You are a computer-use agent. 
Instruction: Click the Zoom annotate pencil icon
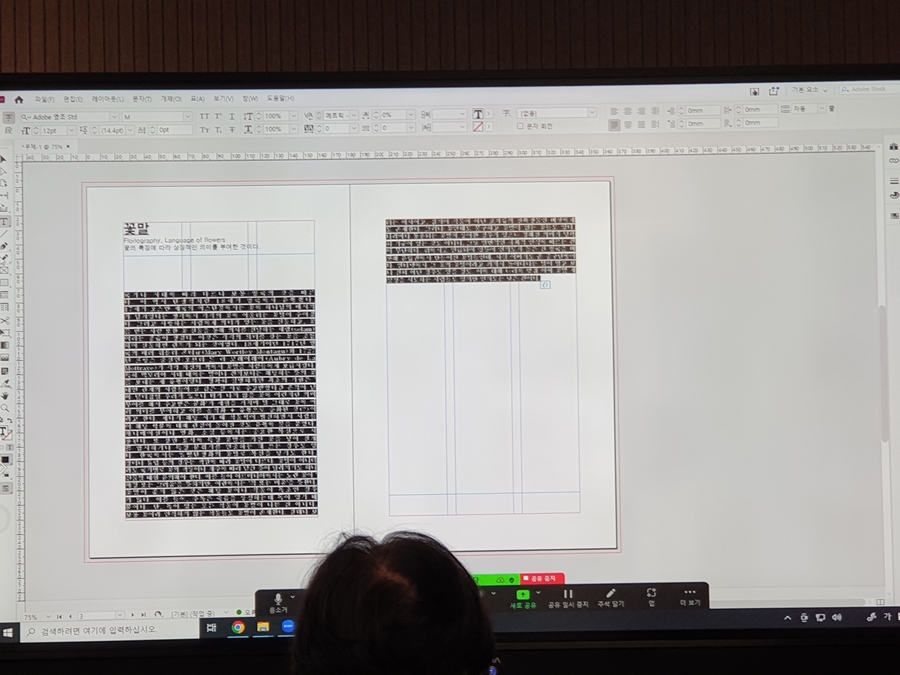tap(611, 594)
